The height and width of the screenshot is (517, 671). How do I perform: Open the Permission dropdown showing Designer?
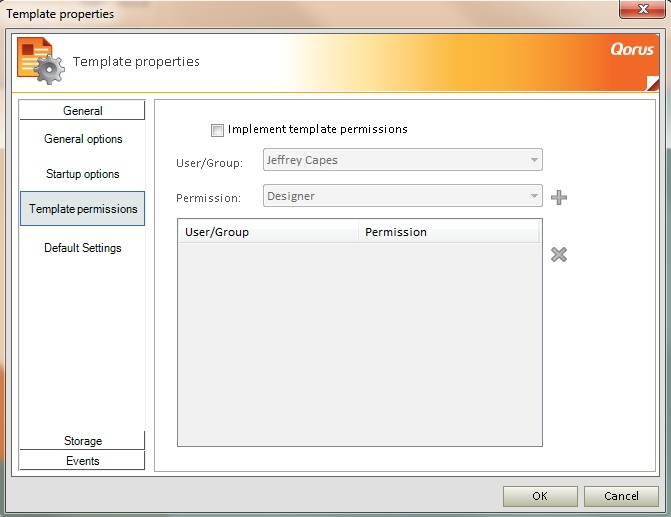[403, 196]
